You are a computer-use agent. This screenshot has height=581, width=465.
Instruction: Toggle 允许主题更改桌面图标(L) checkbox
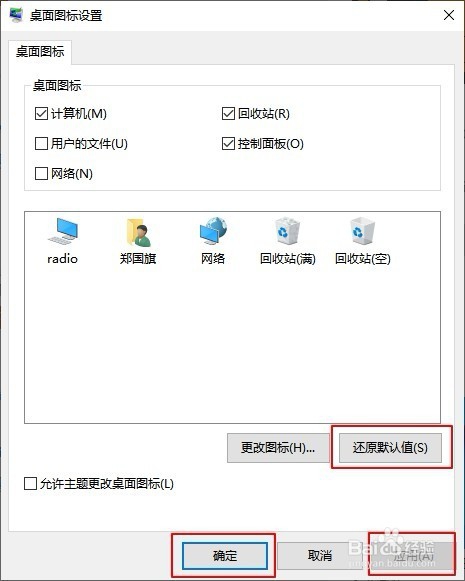[x=30, y=484]
